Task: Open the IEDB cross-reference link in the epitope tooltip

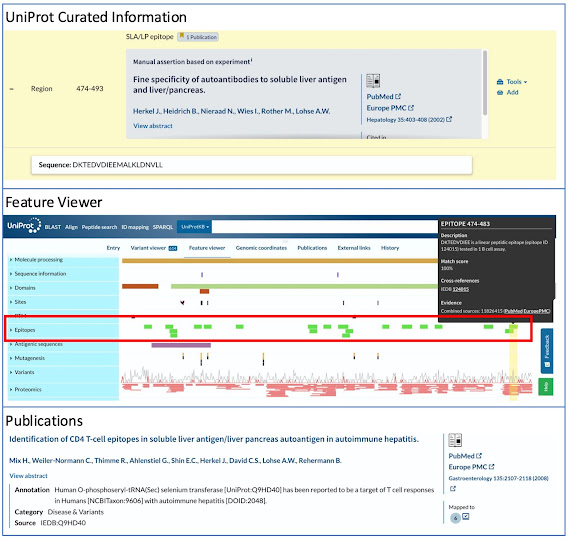Action: [461, 289]
